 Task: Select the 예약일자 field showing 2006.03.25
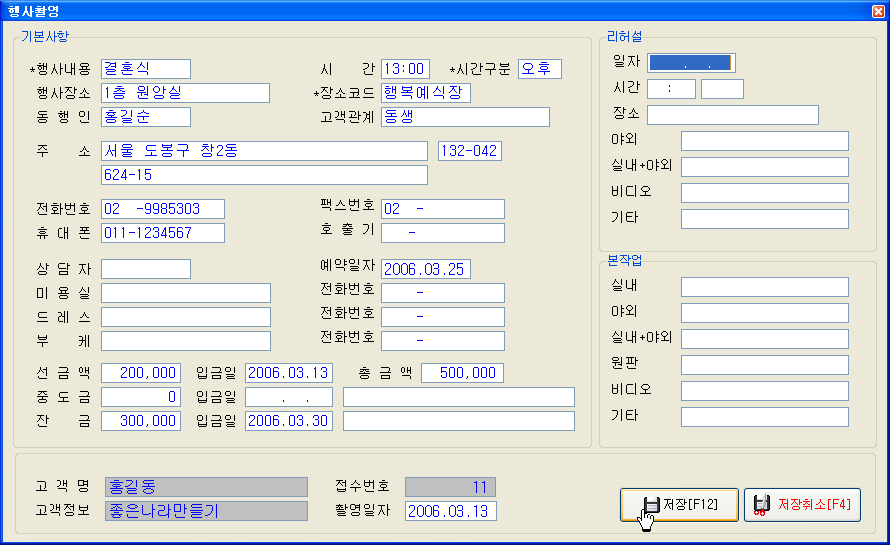coord(426,269)
